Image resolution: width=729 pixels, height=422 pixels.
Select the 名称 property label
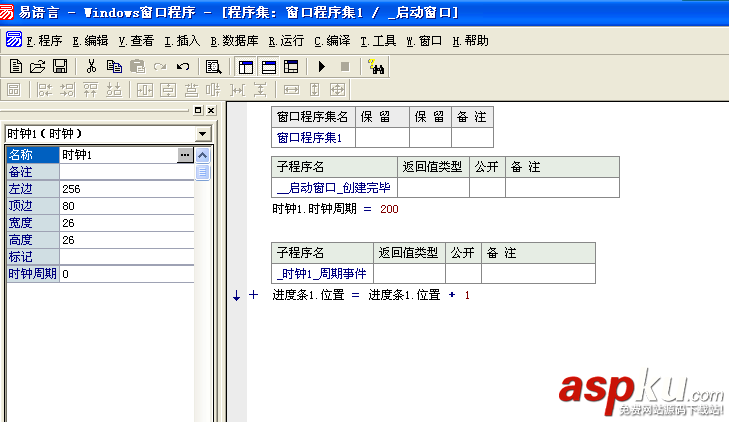33,155
